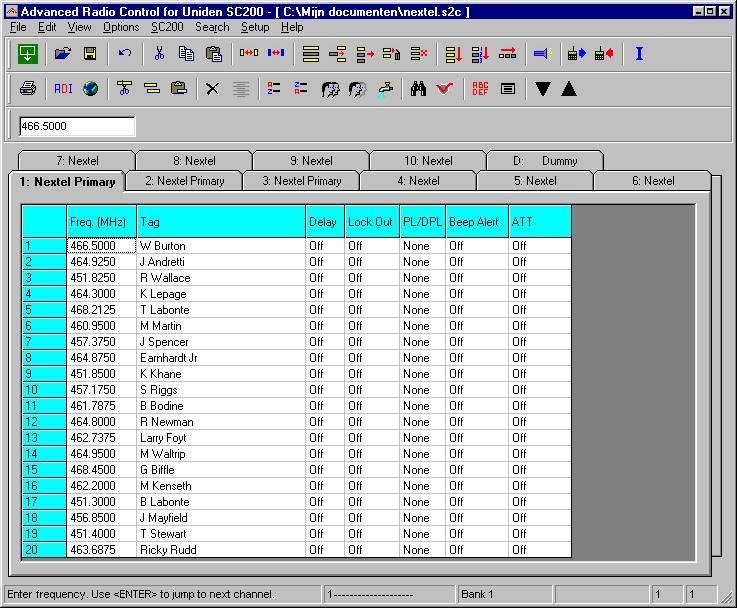Copy using the two-pages icon

click(x=186, y=54)
